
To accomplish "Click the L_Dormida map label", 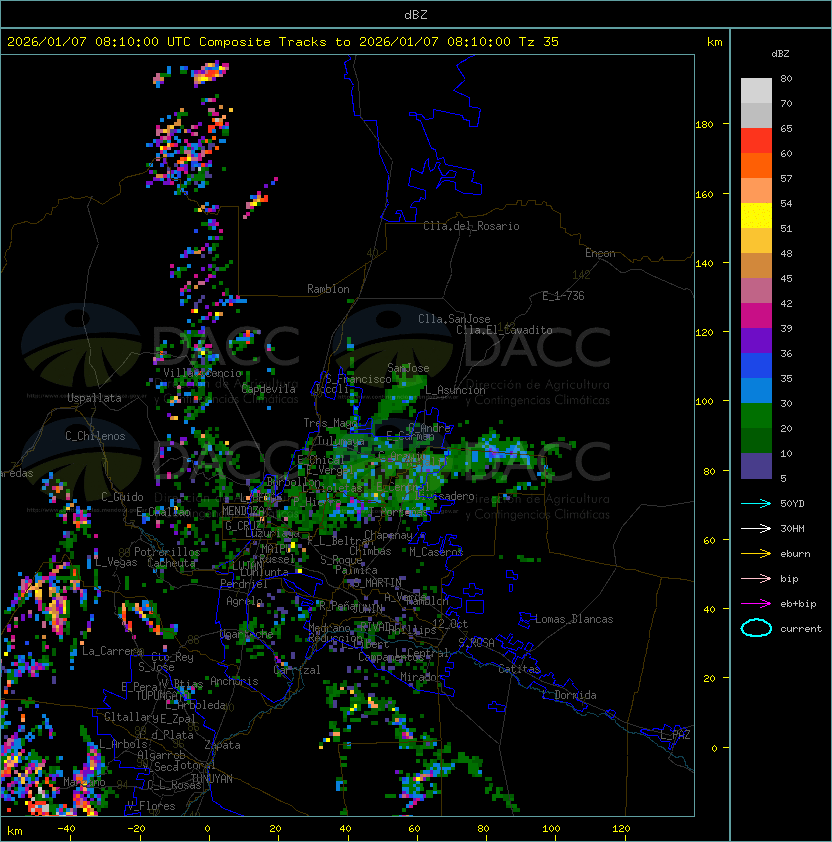I will pos(569,695).
